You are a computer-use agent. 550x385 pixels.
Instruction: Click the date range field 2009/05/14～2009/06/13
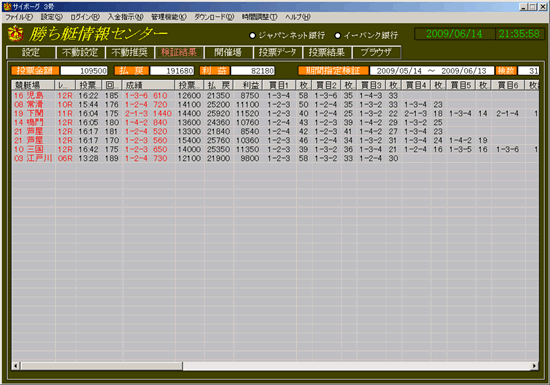432,71
